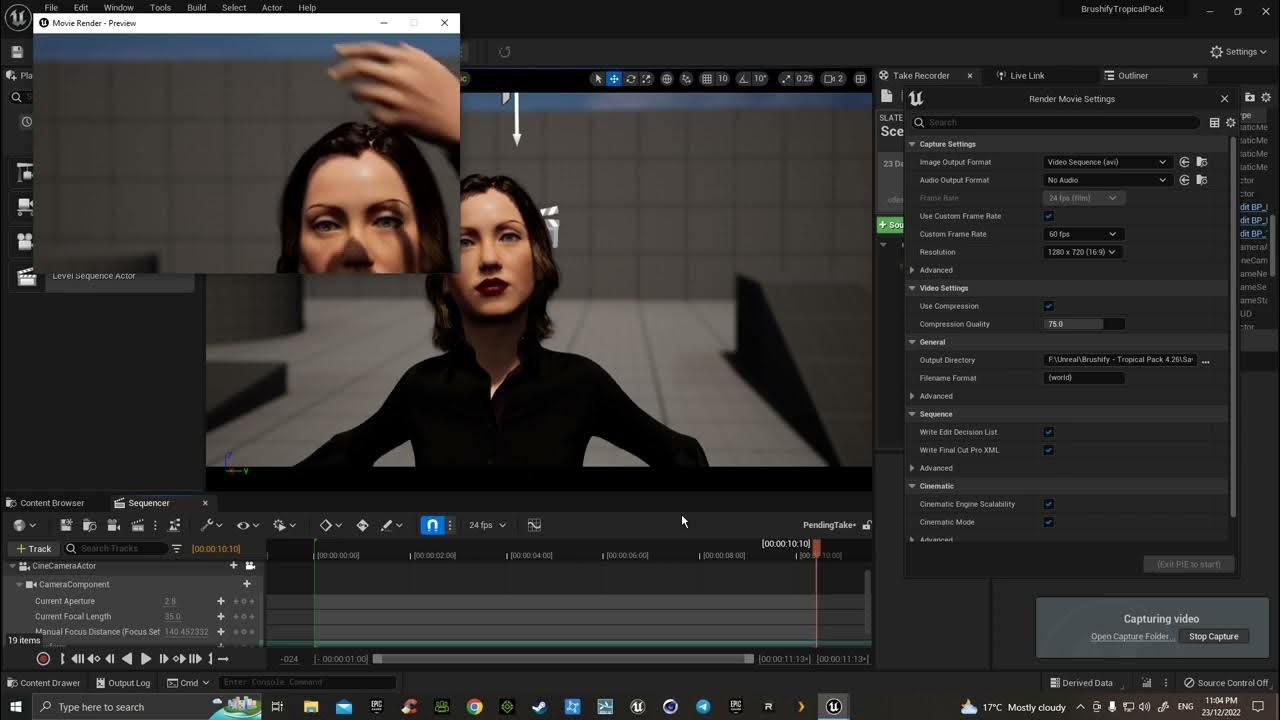Click Sequencer save sequence icon
1280x720 pixels.
66,525
